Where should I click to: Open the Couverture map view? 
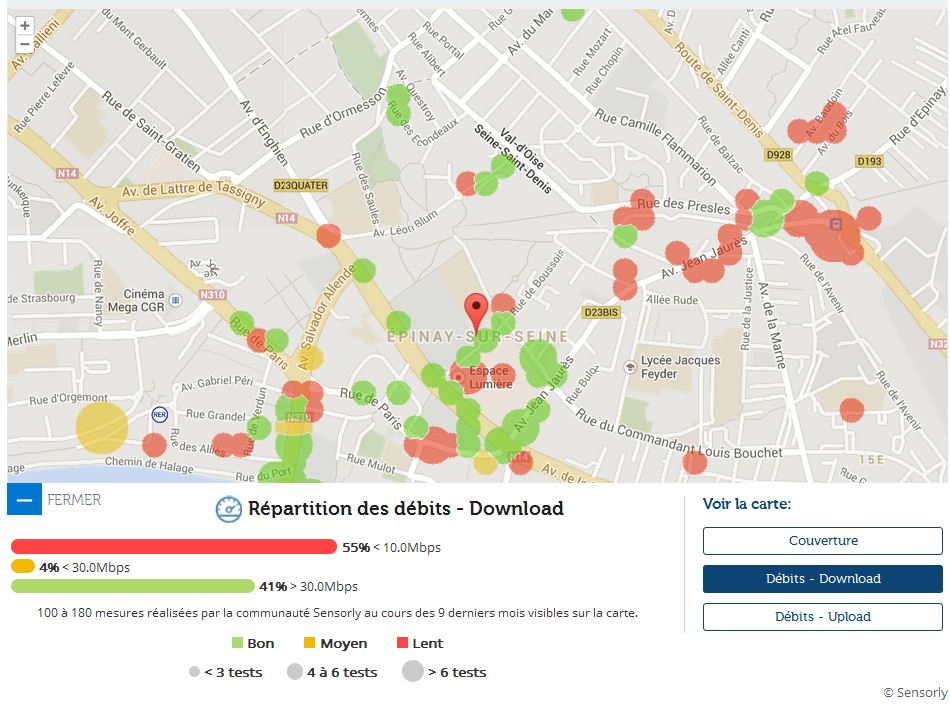coord(822,541)
